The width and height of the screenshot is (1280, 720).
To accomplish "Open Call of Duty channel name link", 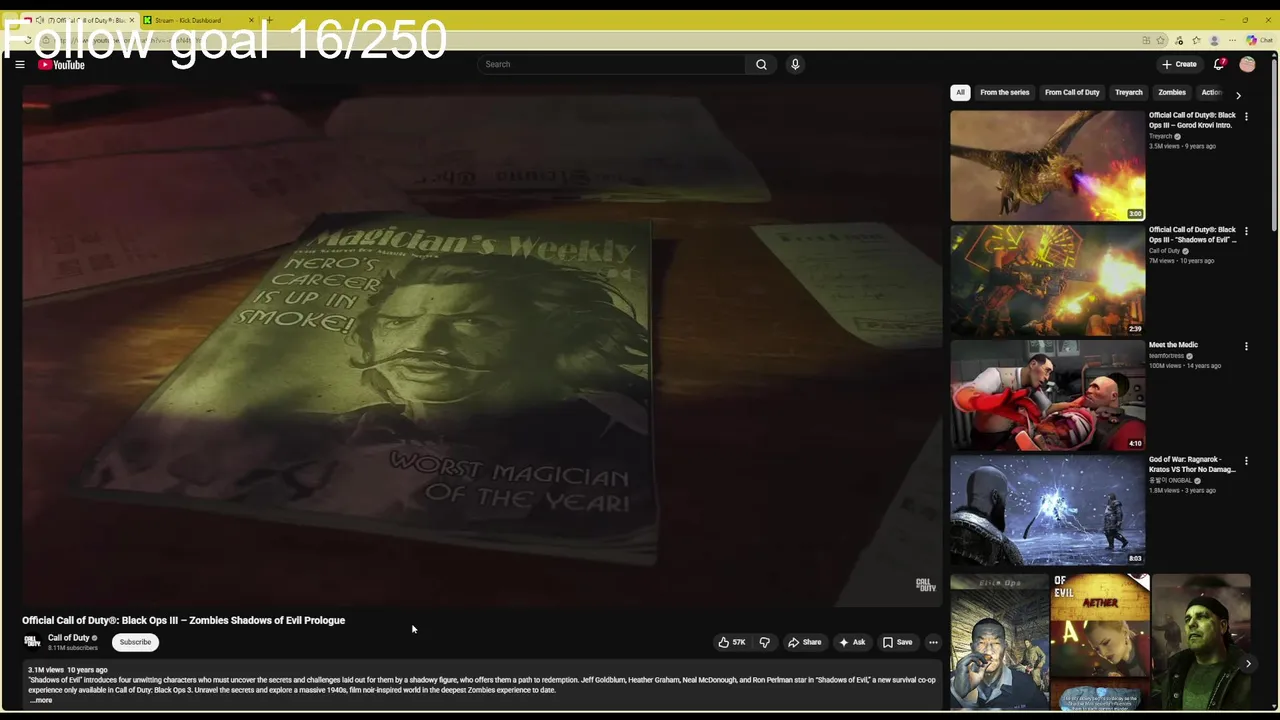I will [x=69, y=638].
